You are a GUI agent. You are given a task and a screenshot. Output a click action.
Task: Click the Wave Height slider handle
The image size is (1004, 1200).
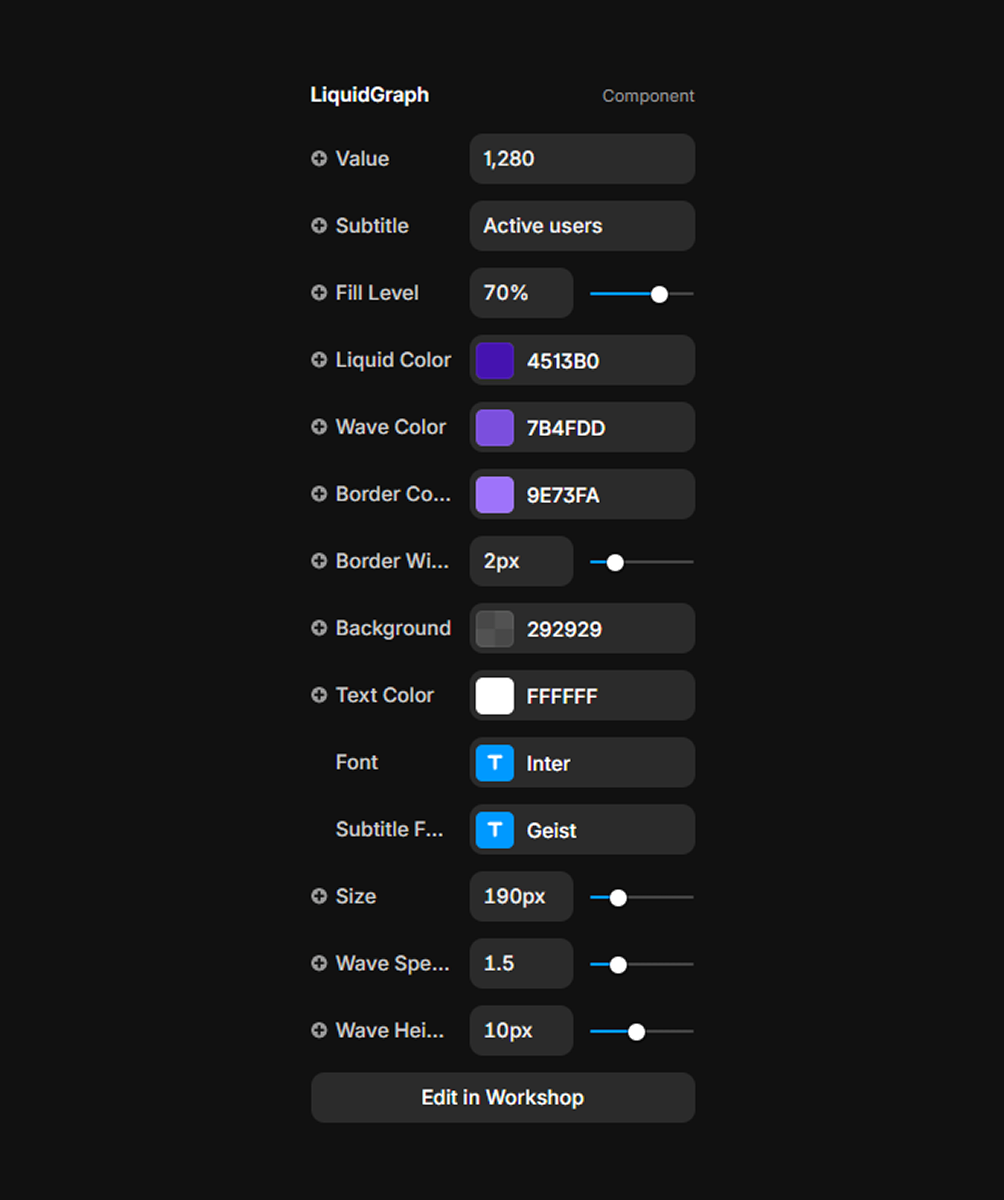pyautogui.click(x=636, y=1031)
